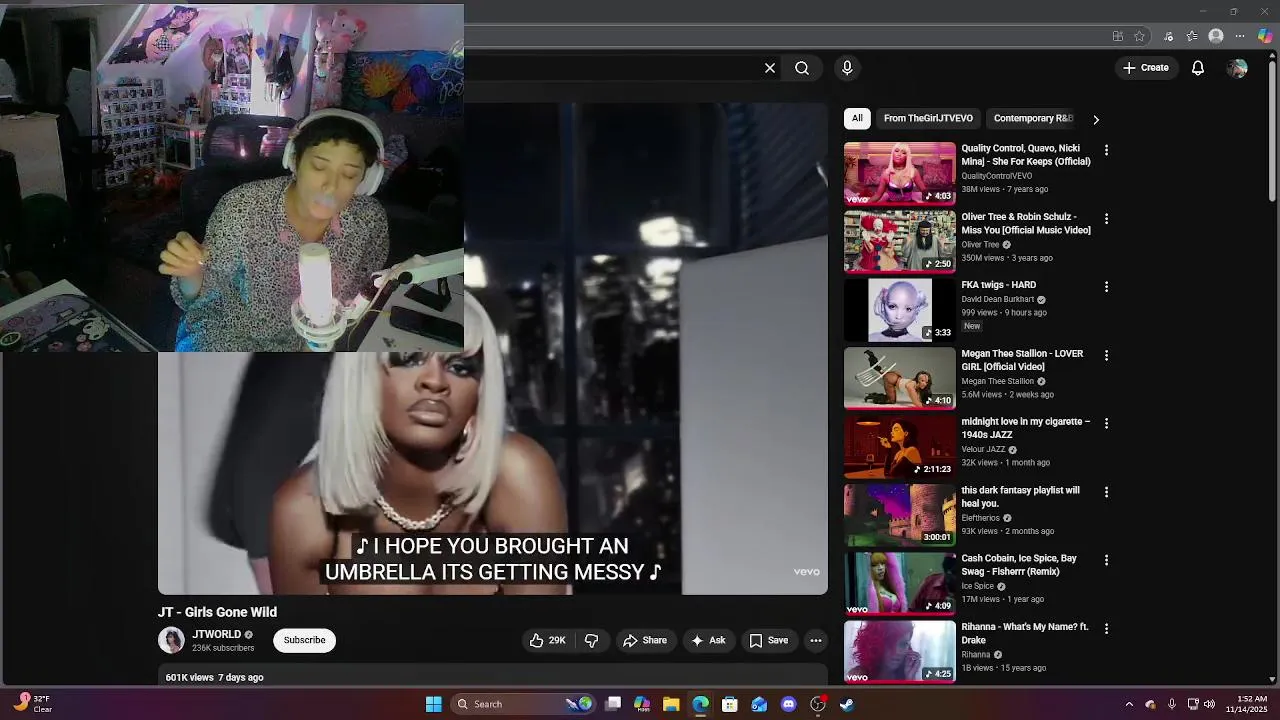Open Discord from the taskbar
This screenshot has width=1280, height=720.
(789, 704)
